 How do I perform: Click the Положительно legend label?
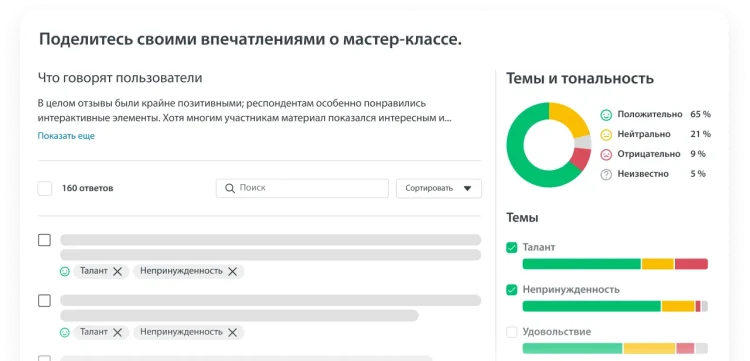650,114
